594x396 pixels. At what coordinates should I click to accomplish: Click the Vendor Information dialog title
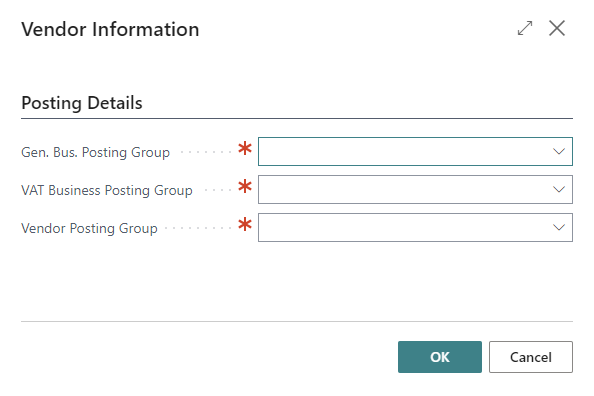click(x=110, y=30)
